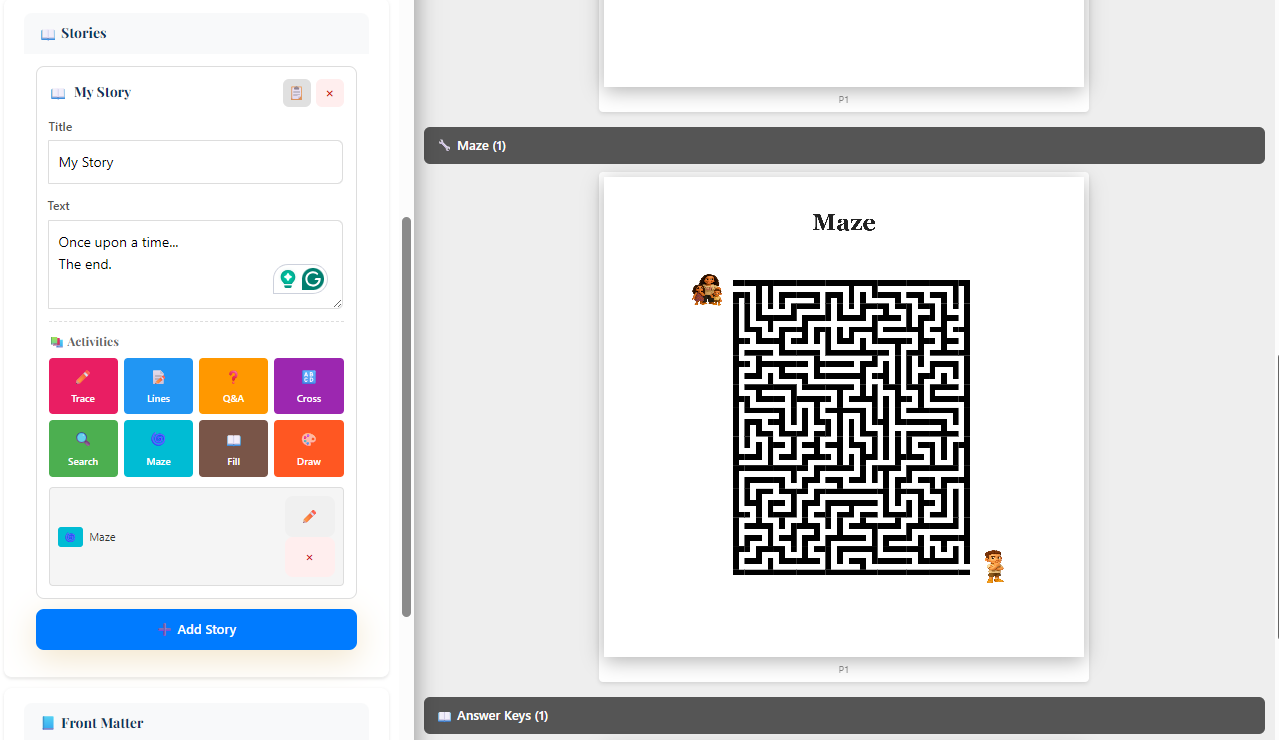This screenshot has height=740, width=1279.
Task: Select the Draw activity icon
Action: click(x=308, y=448)
